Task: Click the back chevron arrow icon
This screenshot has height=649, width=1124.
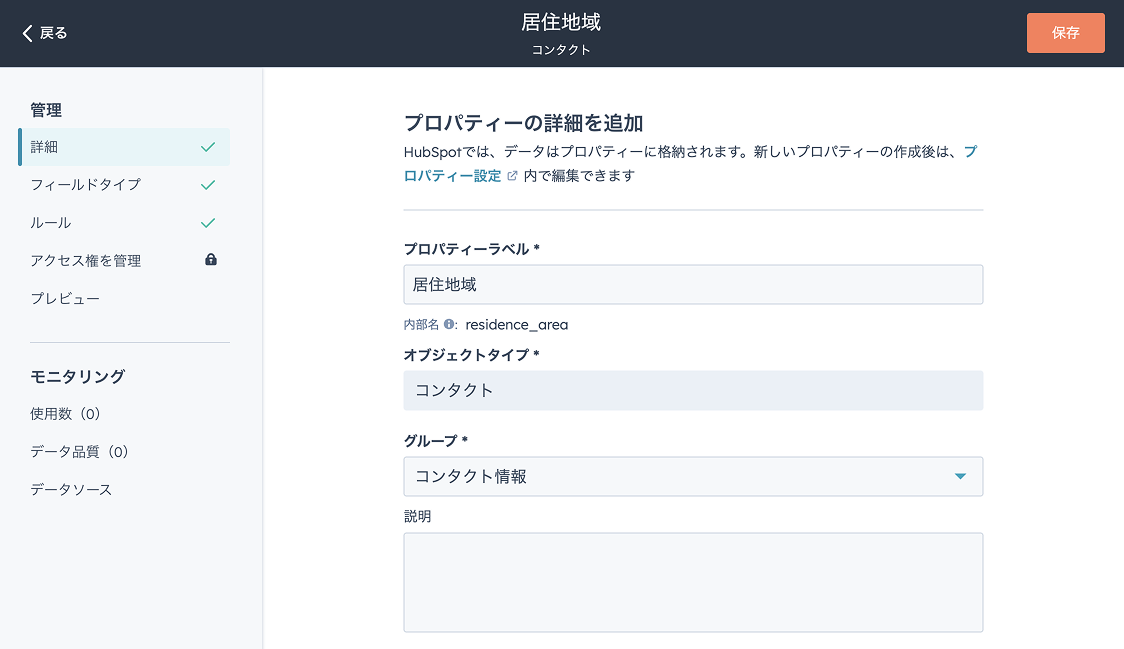Action: [x=28, y=33]
